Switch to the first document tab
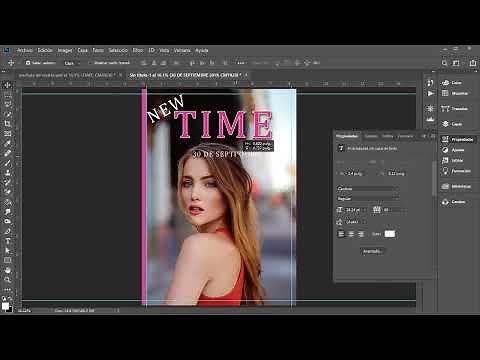This screenshot has height=360, width=480. click(66, 75)
